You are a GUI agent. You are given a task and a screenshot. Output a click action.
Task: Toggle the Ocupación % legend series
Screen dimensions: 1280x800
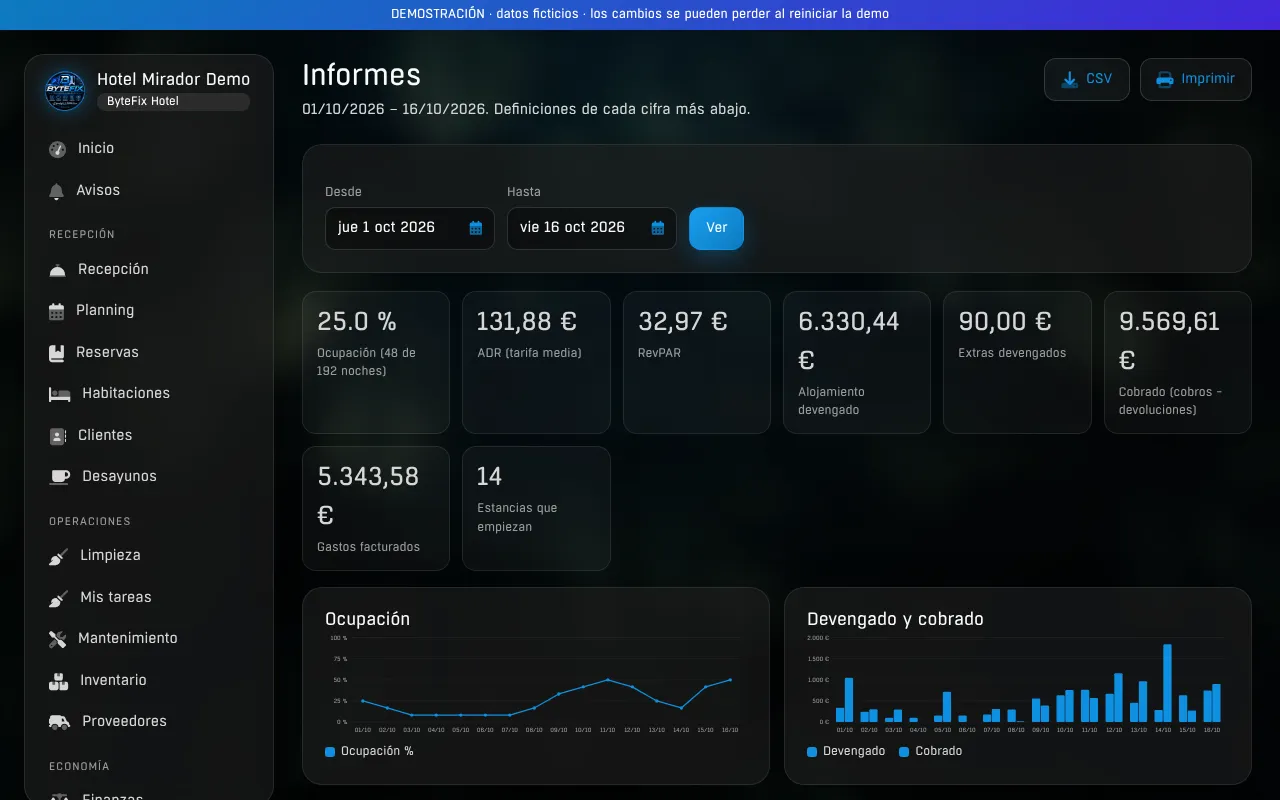(369, 751)
